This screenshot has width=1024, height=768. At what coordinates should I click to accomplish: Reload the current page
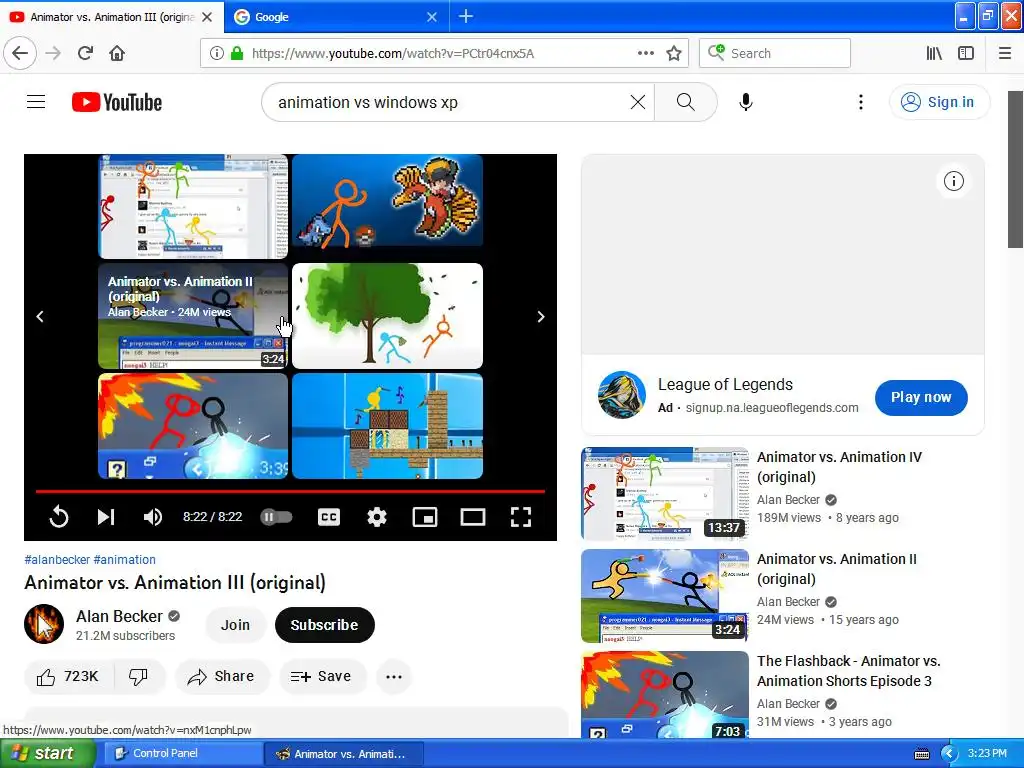tap(85, 53)
